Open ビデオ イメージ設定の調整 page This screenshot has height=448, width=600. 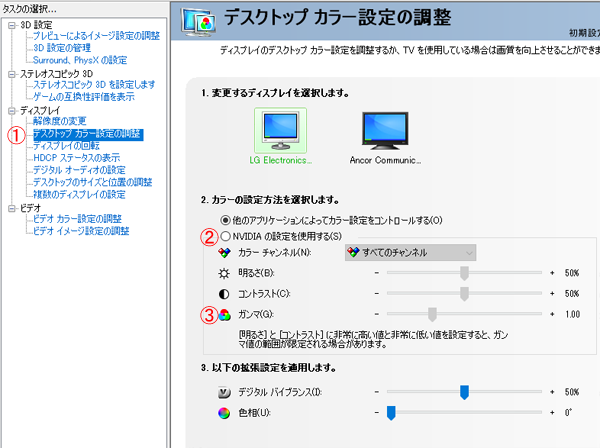(81, 231)
